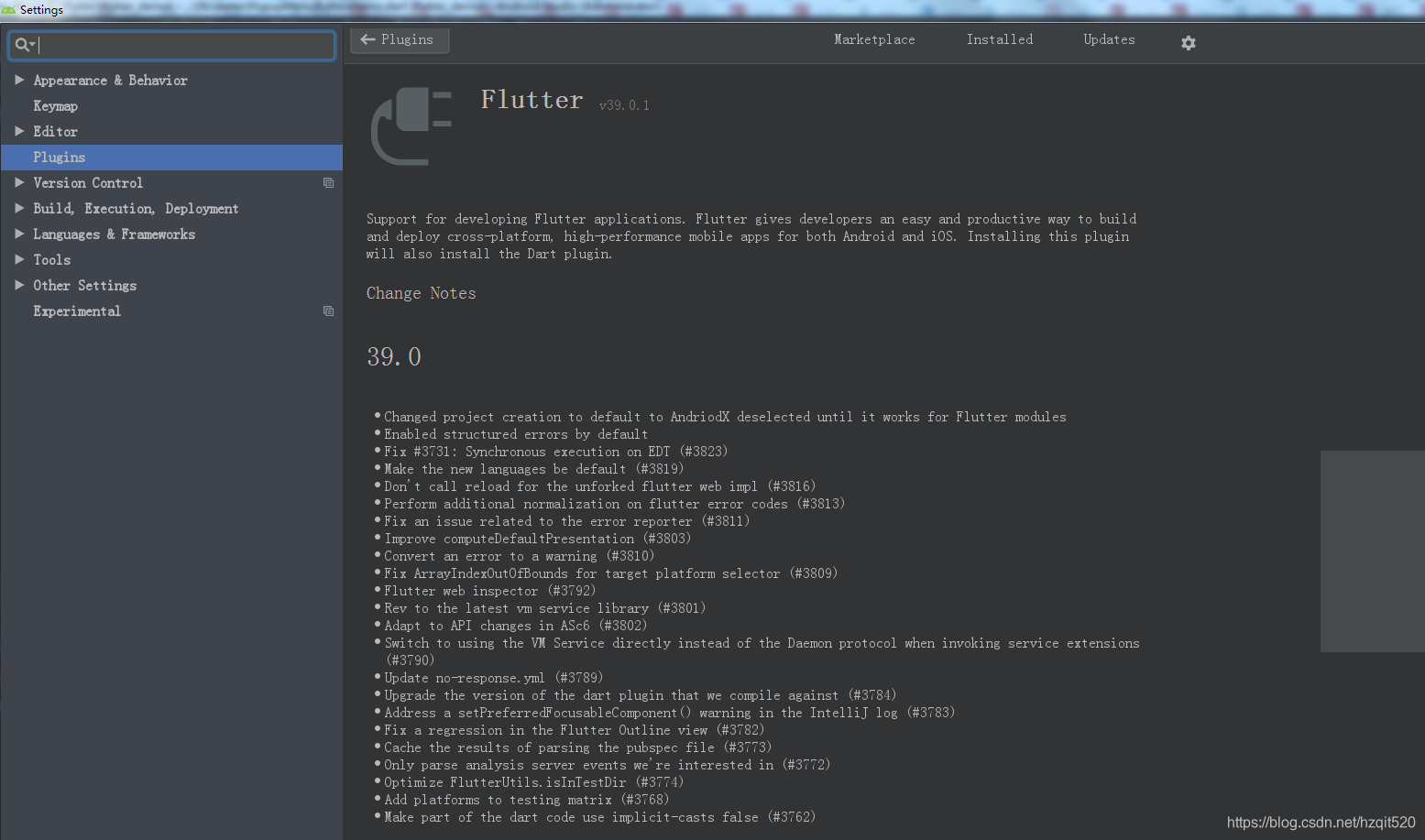The image size is (1425, 840).
Task: Click the 'Fix #3731: Synchronous execution' note
Action: click(x=555, y=452)
